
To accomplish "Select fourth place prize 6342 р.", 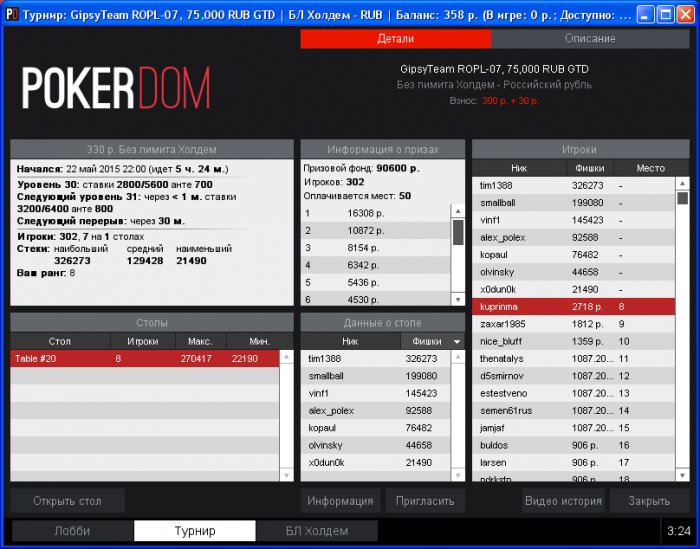I will point(376,265).
